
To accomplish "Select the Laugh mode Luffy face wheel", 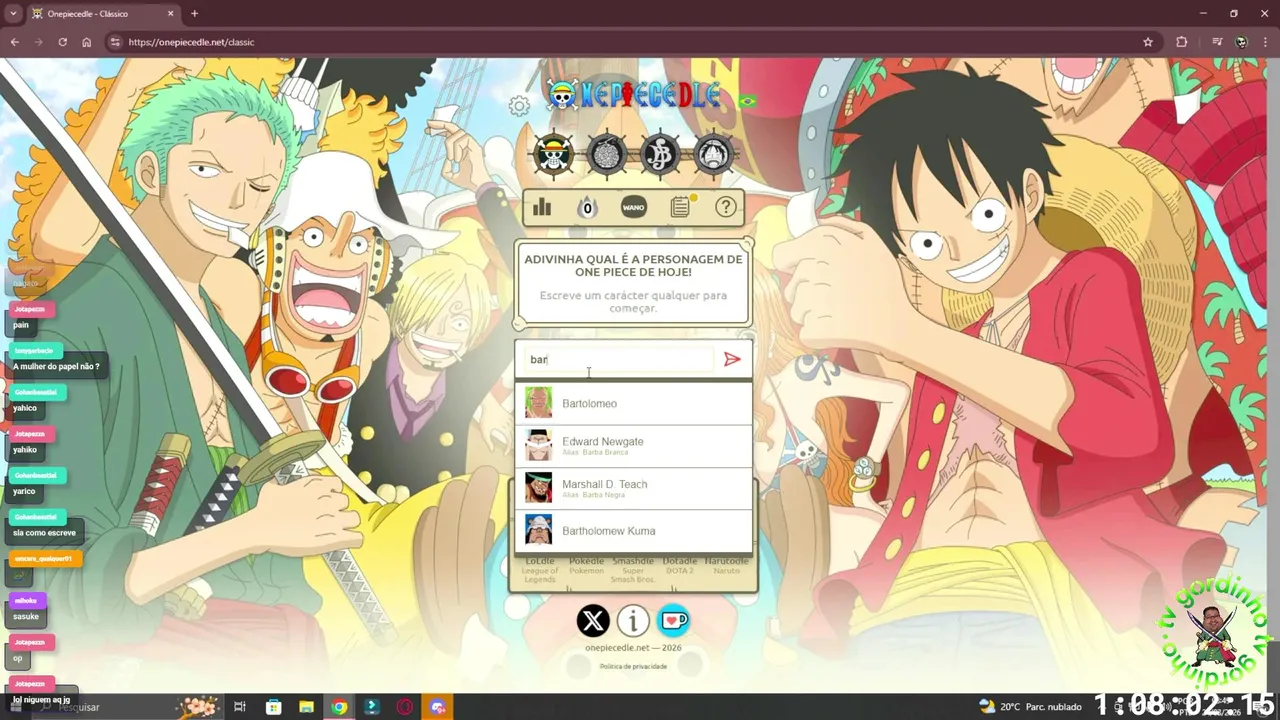I will pyautogui.click(x=713, y=155).
